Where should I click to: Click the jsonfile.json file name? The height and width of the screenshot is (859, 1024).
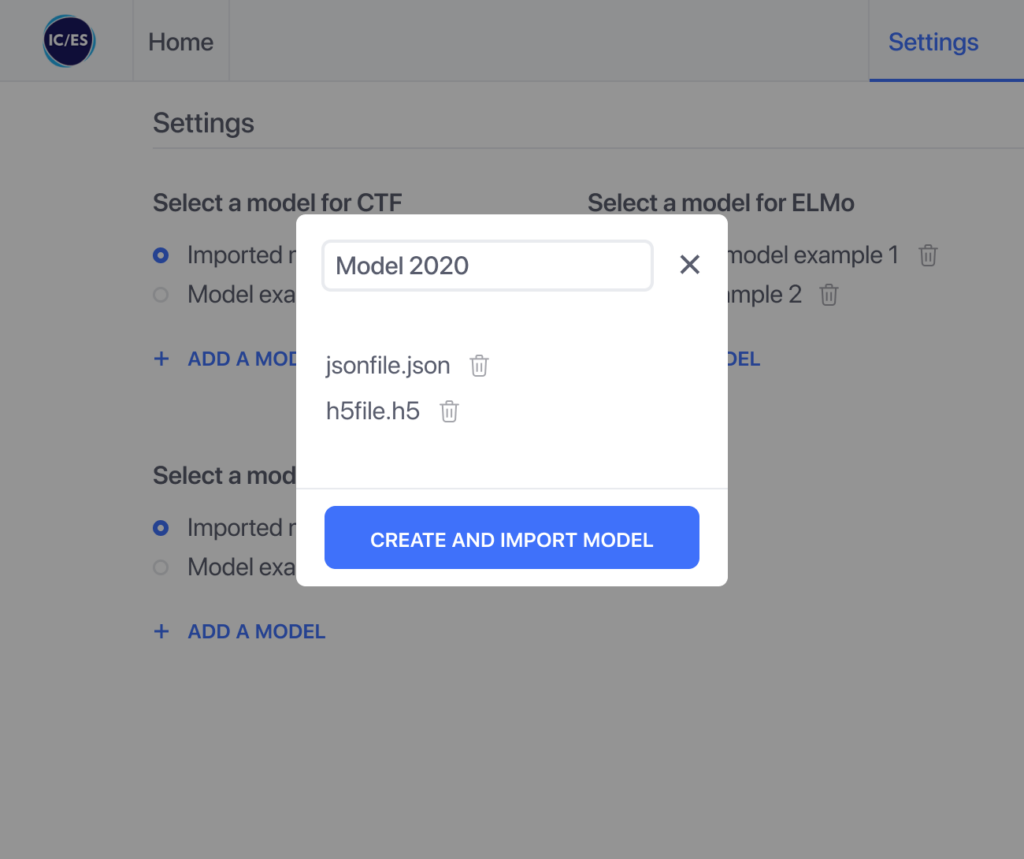[x=388, y=366]
